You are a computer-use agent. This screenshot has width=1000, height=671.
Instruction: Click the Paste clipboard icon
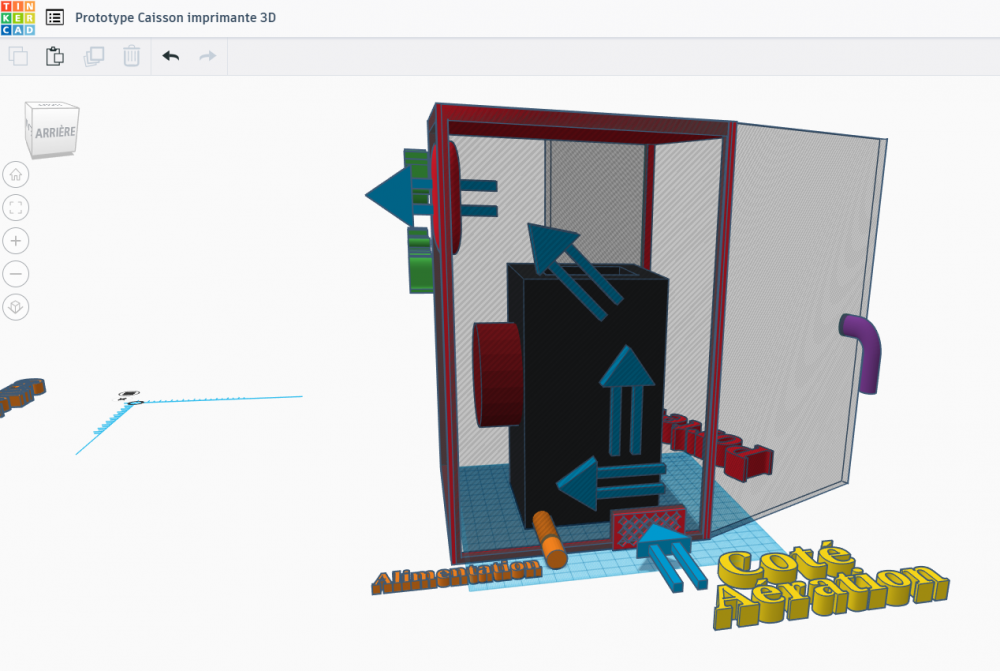coord(55,56)
